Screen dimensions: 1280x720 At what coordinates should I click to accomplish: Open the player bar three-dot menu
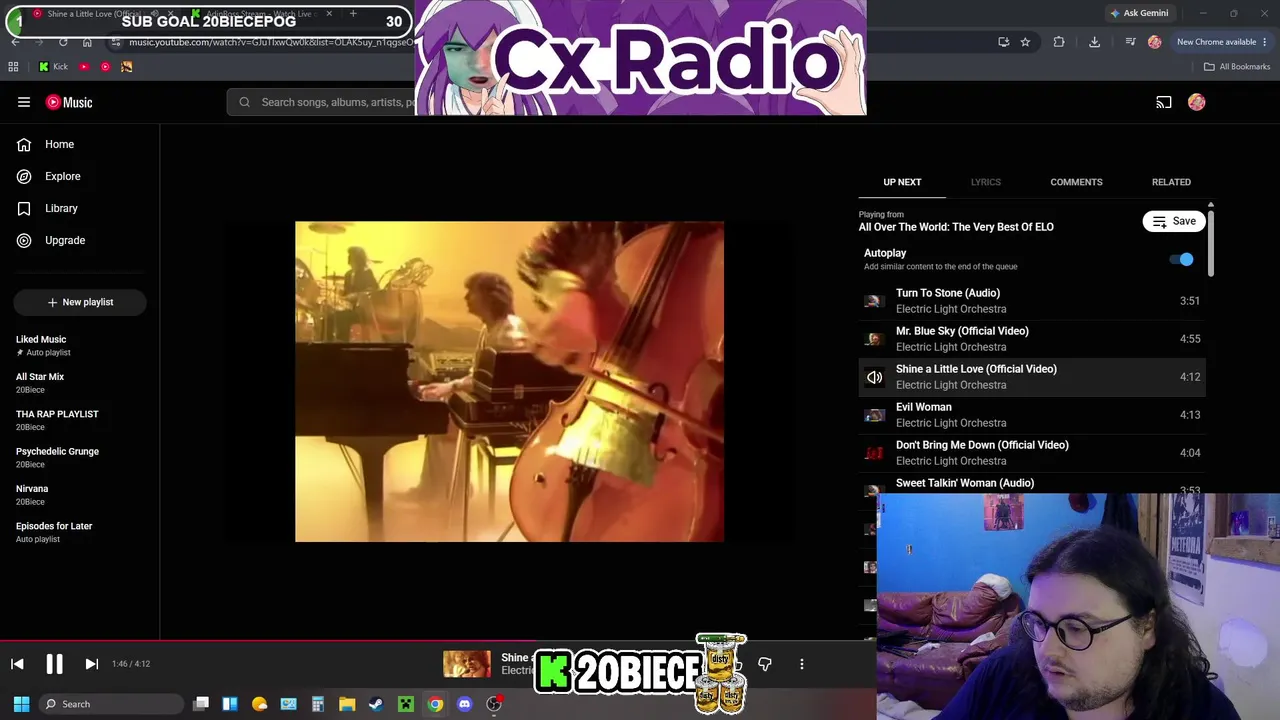(801, 664)
